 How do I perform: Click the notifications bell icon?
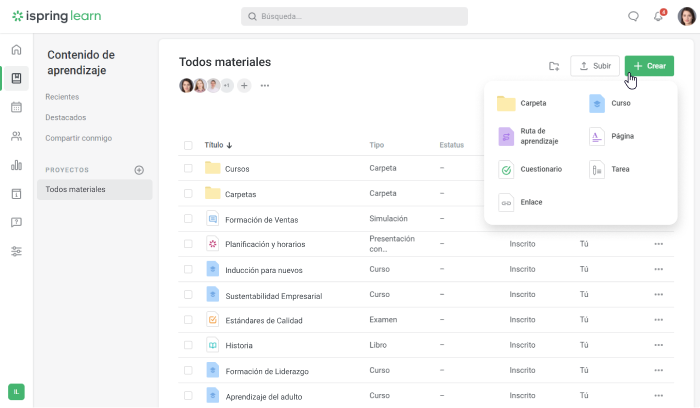[x=658, y=16]
